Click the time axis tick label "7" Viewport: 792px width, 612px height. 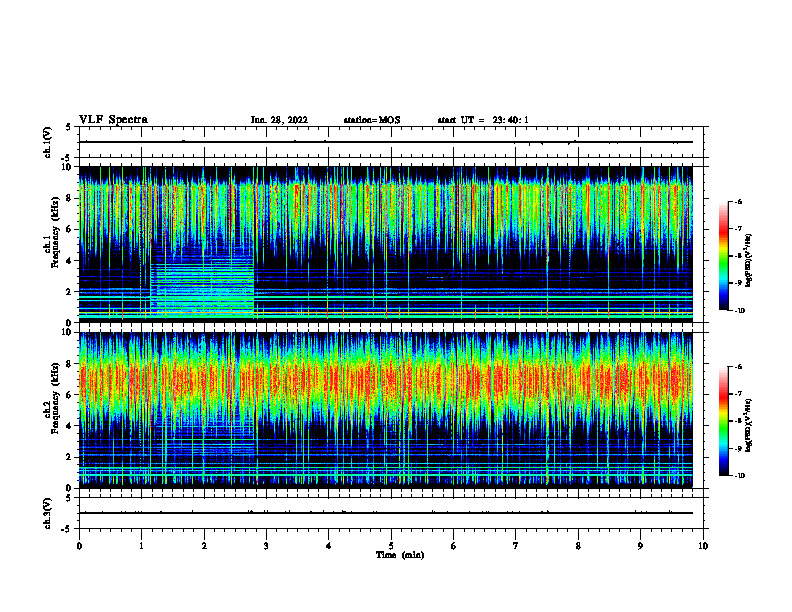click(516, 546)
